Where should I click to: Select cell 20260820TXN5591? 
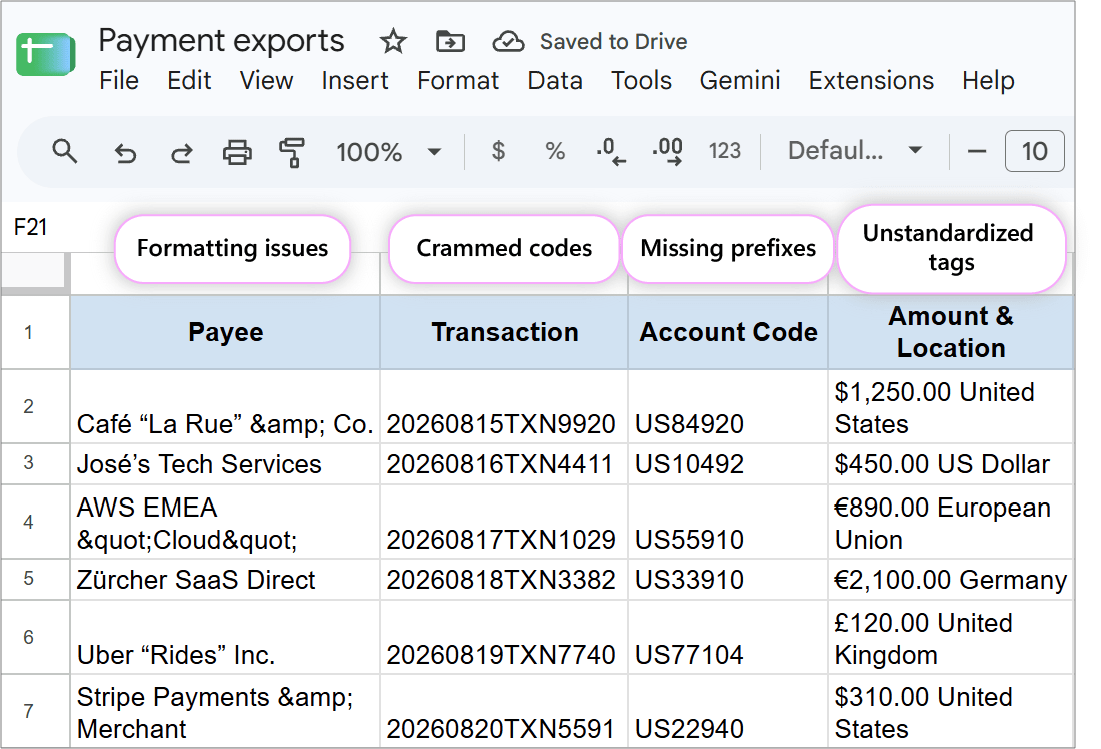click(504, 711)
